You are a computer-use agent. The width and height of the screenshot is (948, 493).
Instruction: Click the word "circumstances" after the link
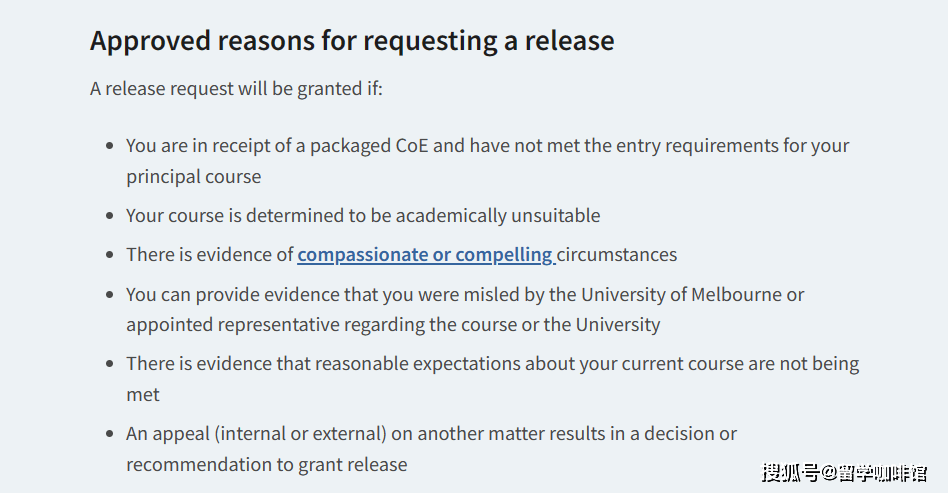pyautogui.click(x=617, y=255)
